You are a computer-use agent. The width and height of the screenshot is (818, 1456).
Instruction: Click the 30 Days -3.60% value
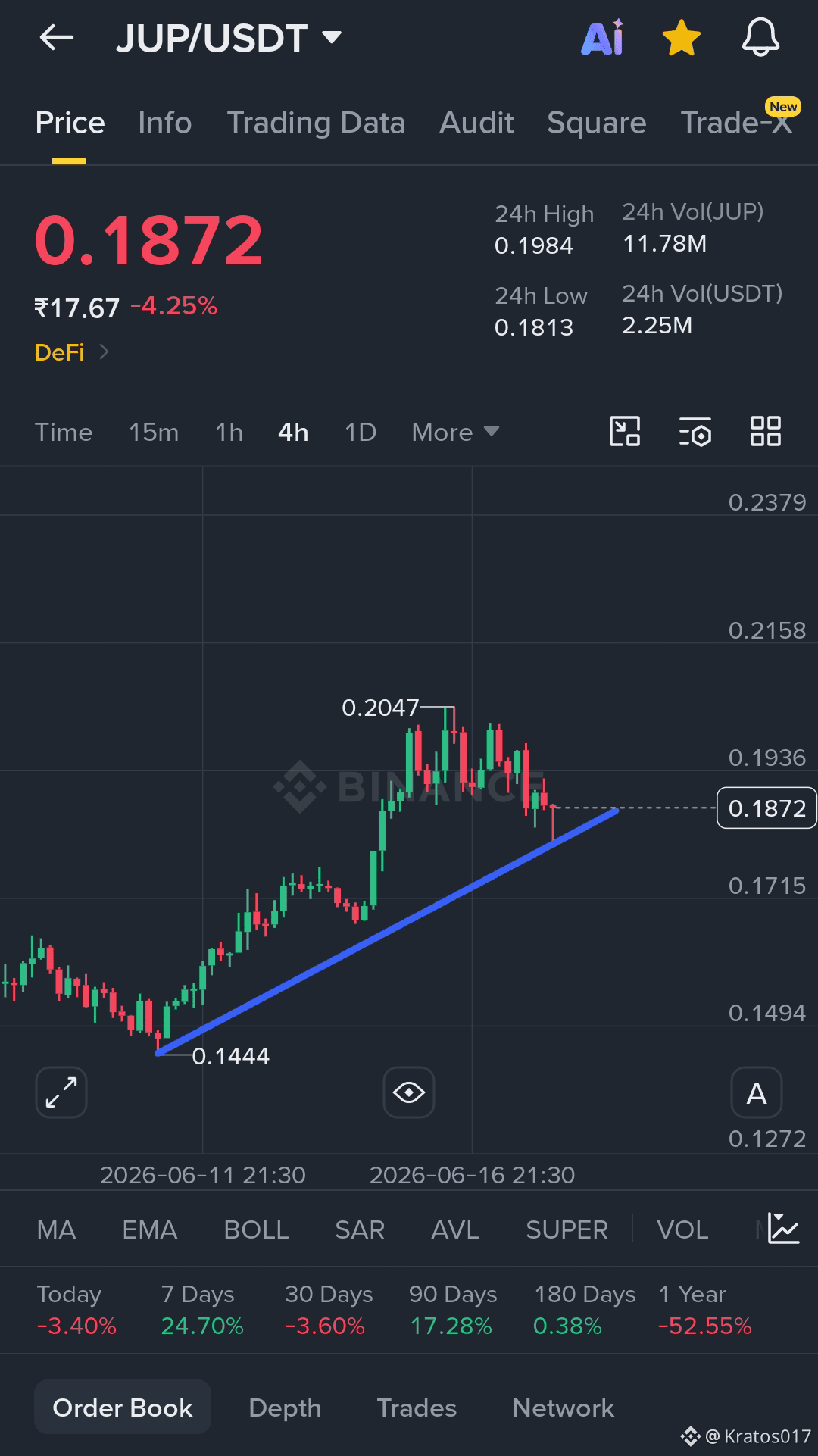point(325,1326)
